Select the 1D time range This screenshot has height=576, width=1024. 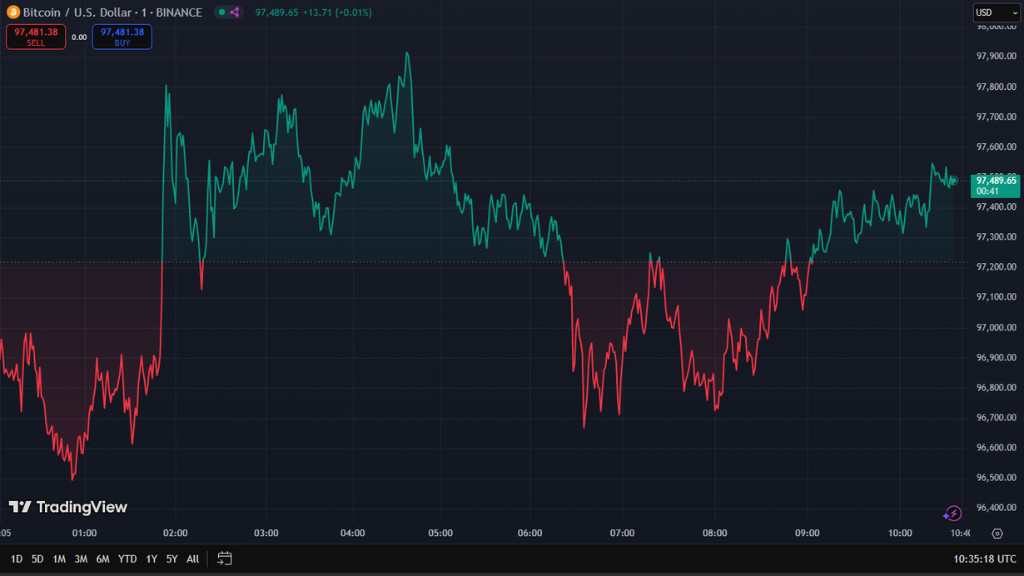16,558
